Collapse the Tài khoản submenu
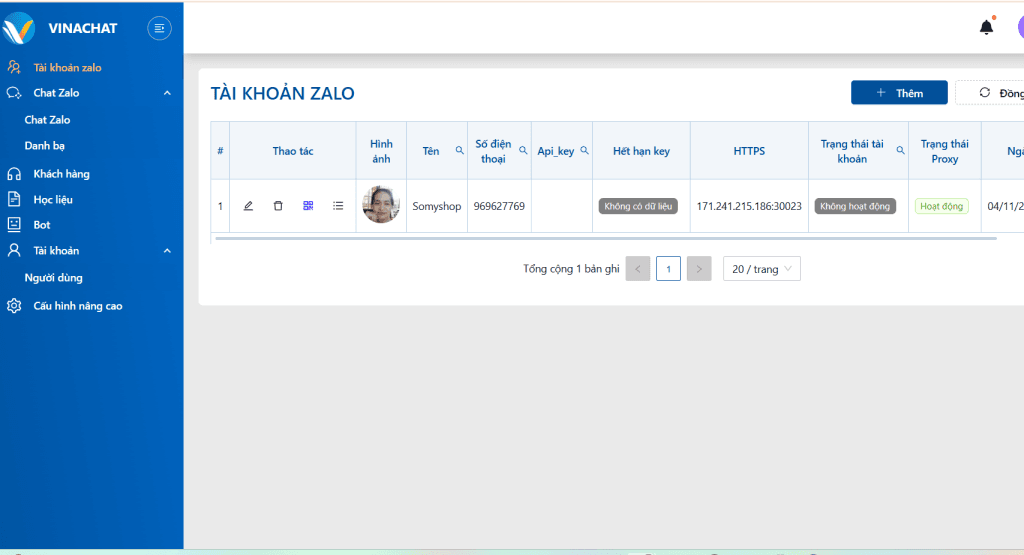The height and width of the screenshot is (555, 1024). (167, 251)
